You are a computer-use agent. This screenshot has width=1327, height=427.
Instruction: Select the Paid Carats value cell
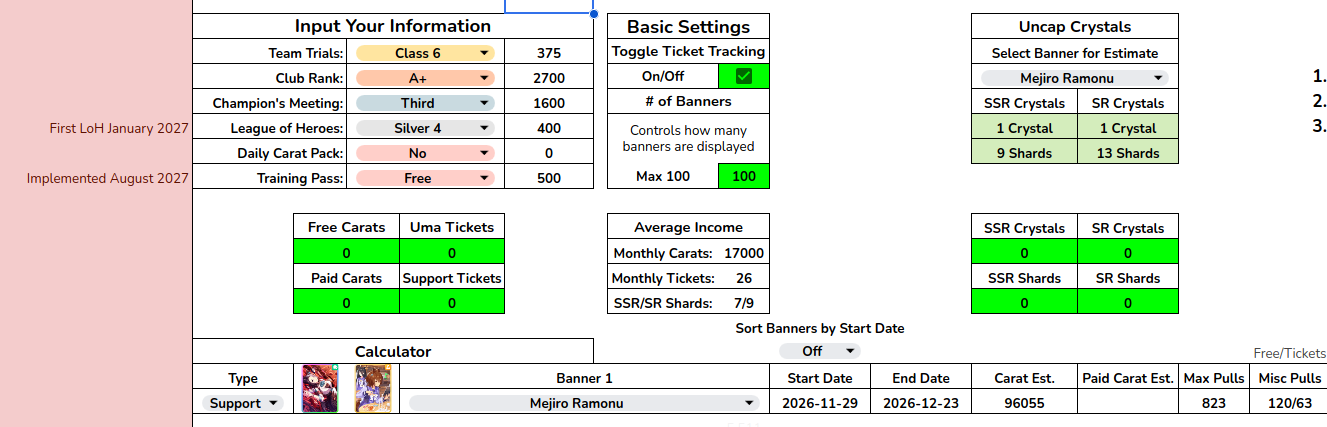pyautogui.click(x=346, y=302)
